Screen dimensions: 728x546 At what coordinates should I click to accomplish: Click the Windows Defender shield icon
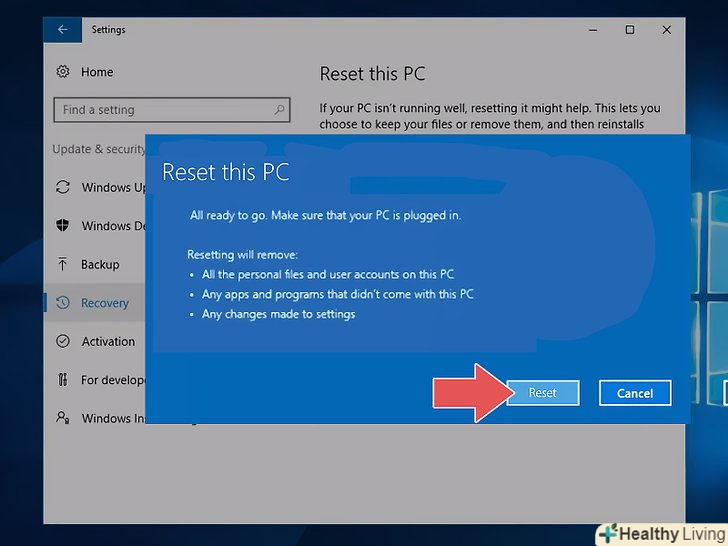[63, 226]
